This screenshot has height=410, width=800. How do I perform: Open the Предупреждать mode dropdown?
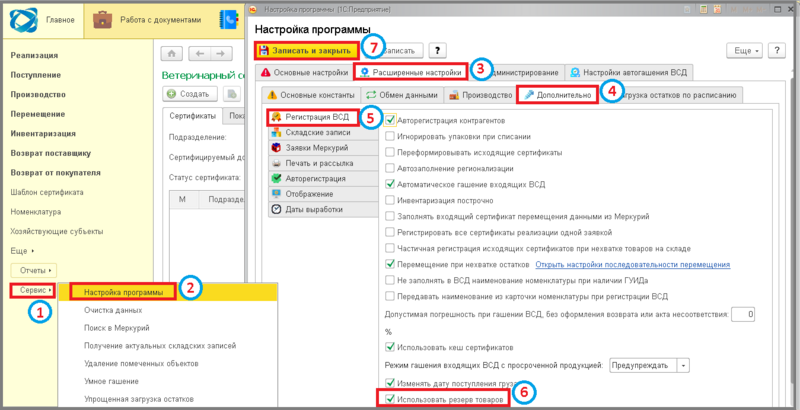684,365
